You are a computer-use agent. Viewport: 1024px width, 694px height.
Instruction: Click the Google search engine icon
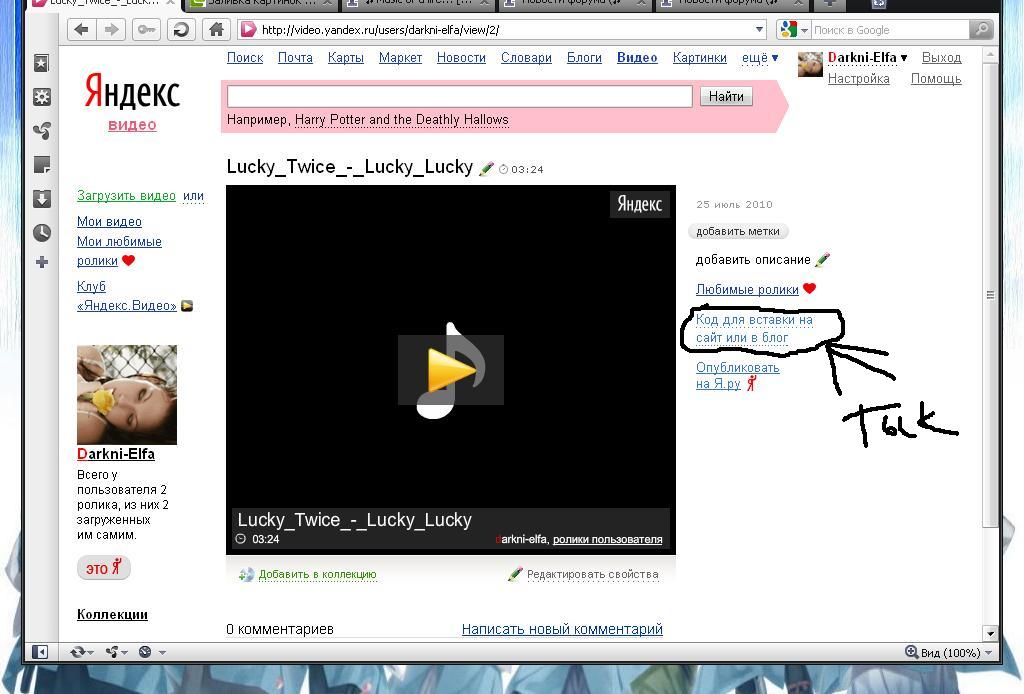(788, 29)
